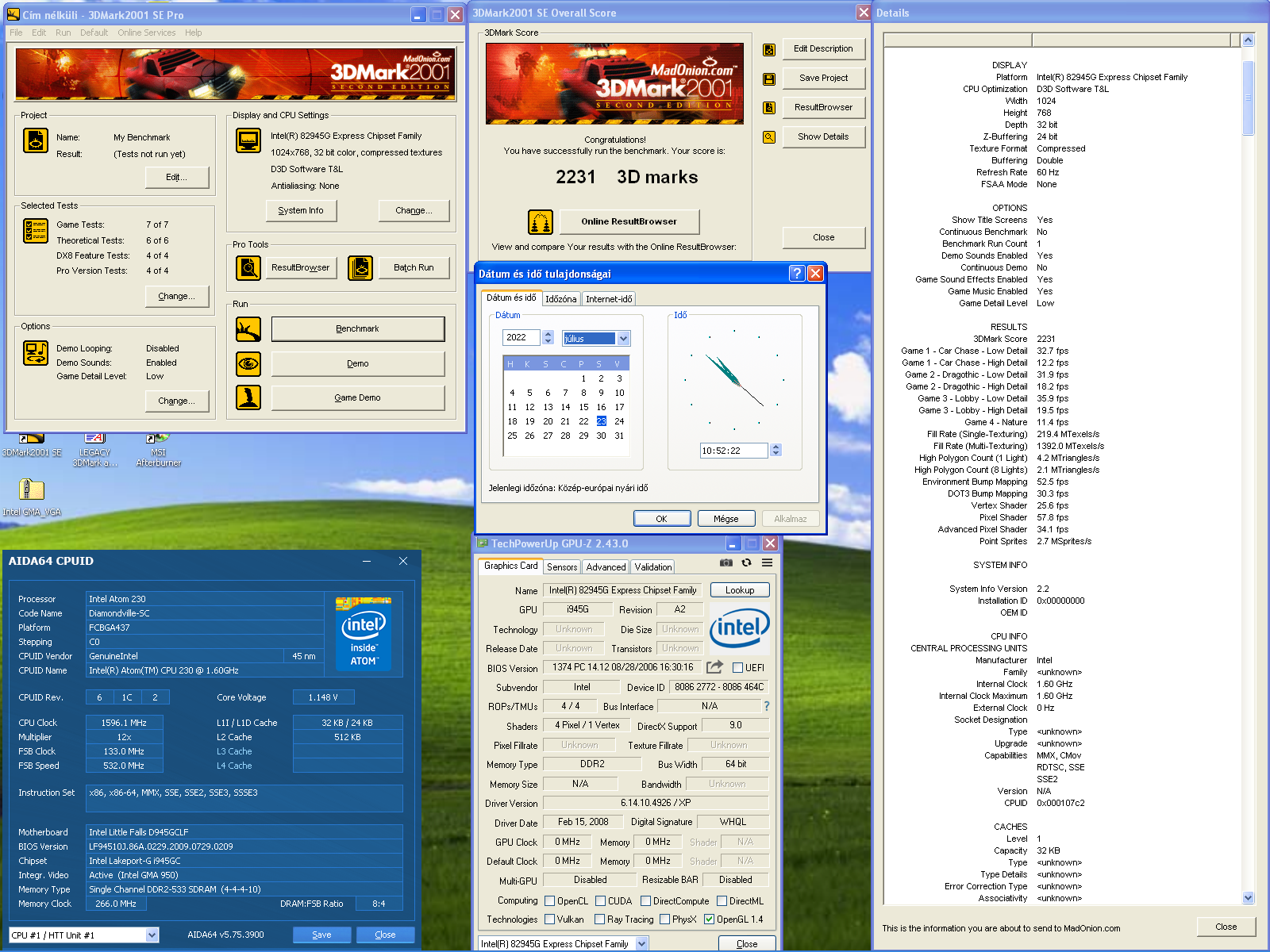
Task: Click the Details panel scrollbar up arrow
Action: (x=1249, y=40)
